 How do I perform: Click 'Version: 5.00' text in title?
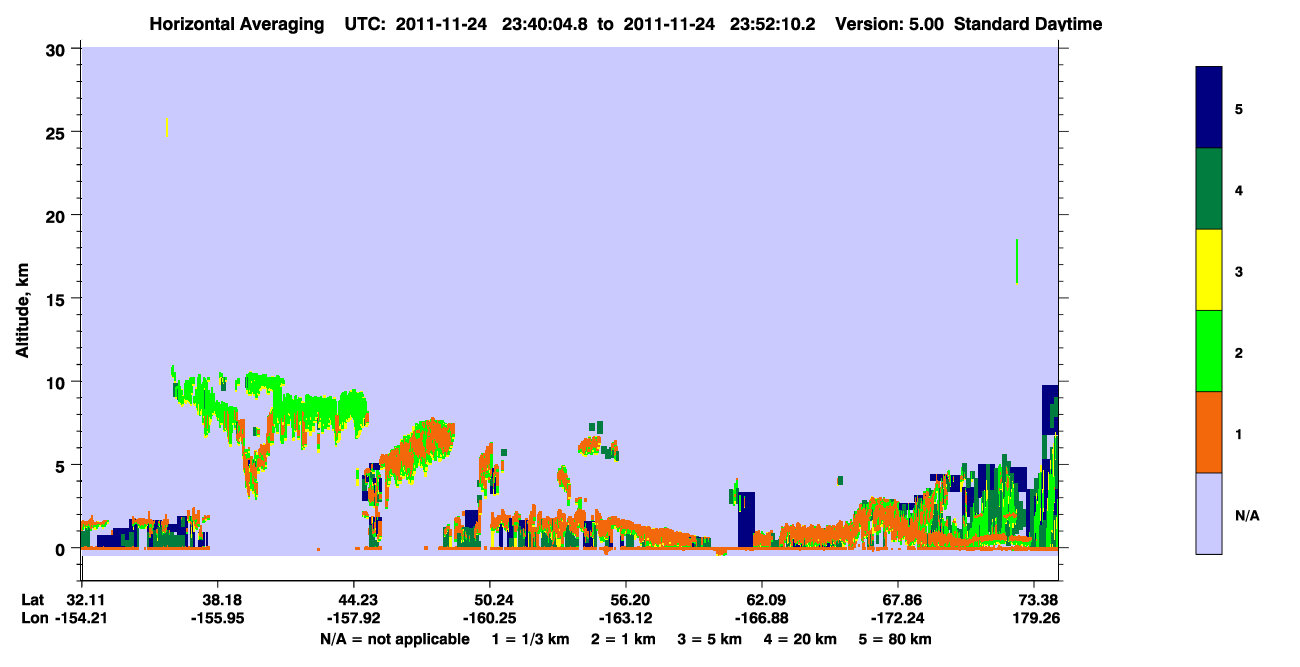(892, 24)
